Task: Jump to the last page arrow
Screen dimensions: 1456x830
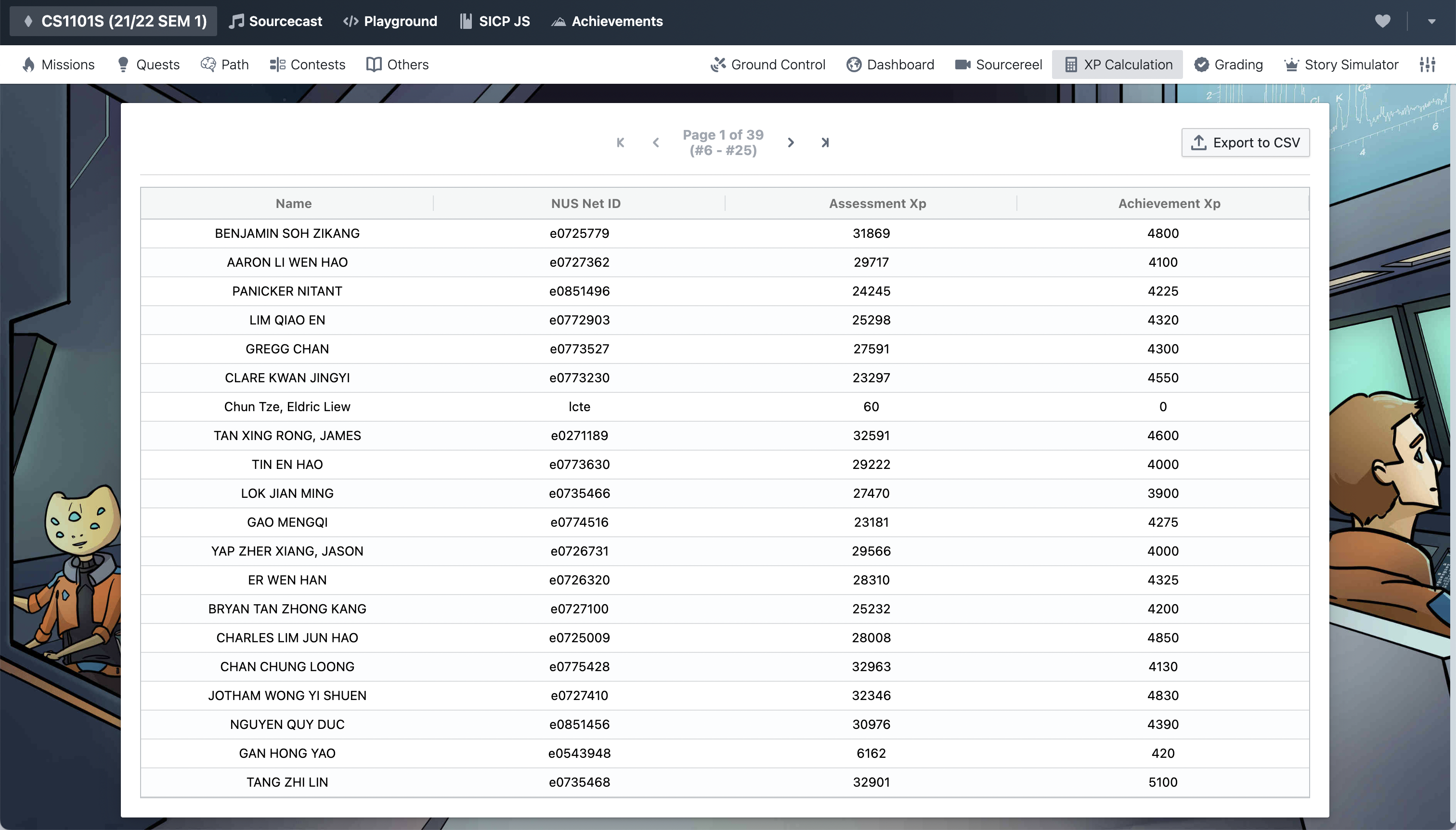Action: coord(825,143)
